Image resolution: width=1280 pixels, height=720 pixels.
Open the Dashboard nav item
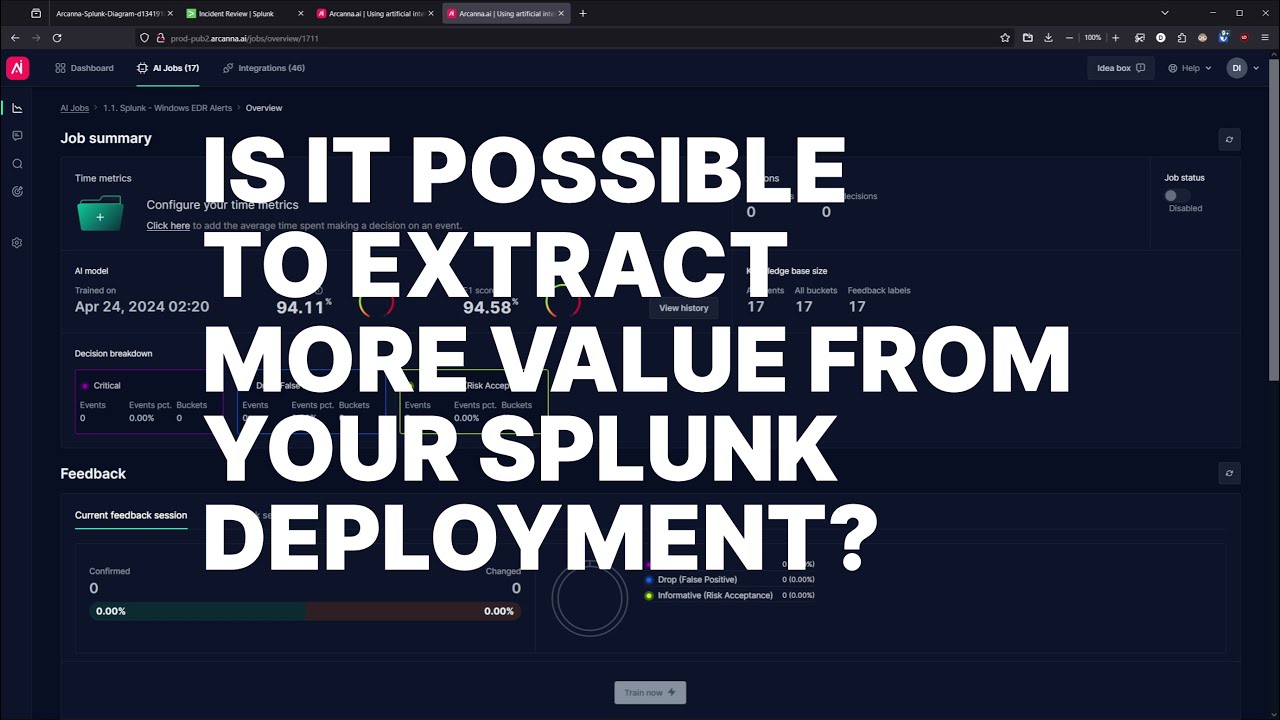pos(84,68)
